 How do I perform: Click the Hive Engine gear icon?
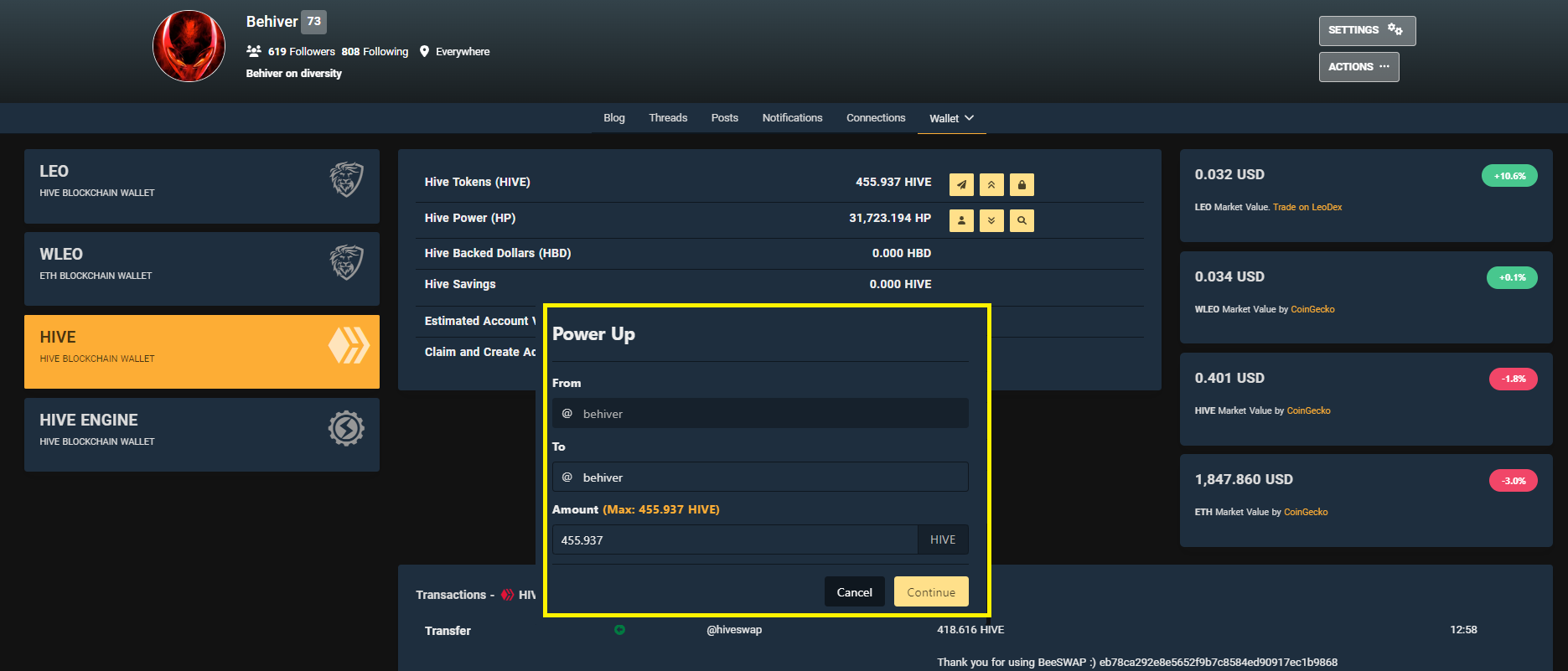[x=346, y=428]
